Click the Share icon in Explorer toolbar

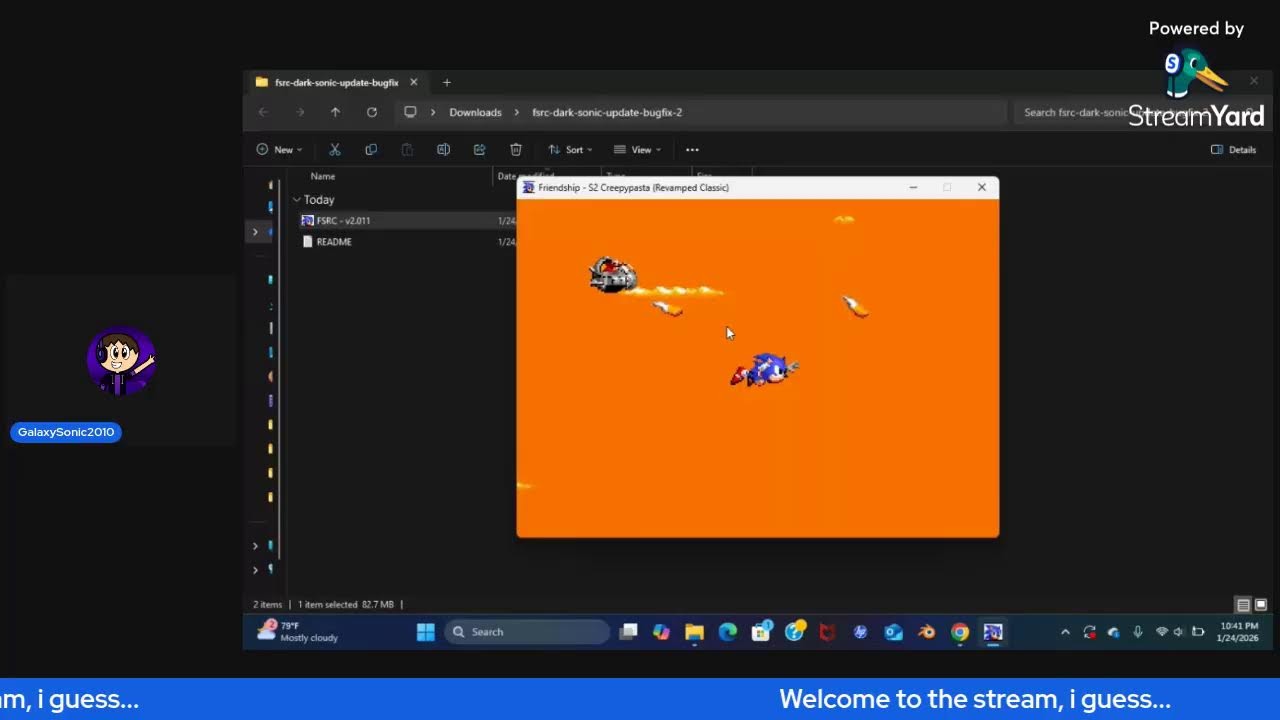pyautogui.click(x=479, y=150)
